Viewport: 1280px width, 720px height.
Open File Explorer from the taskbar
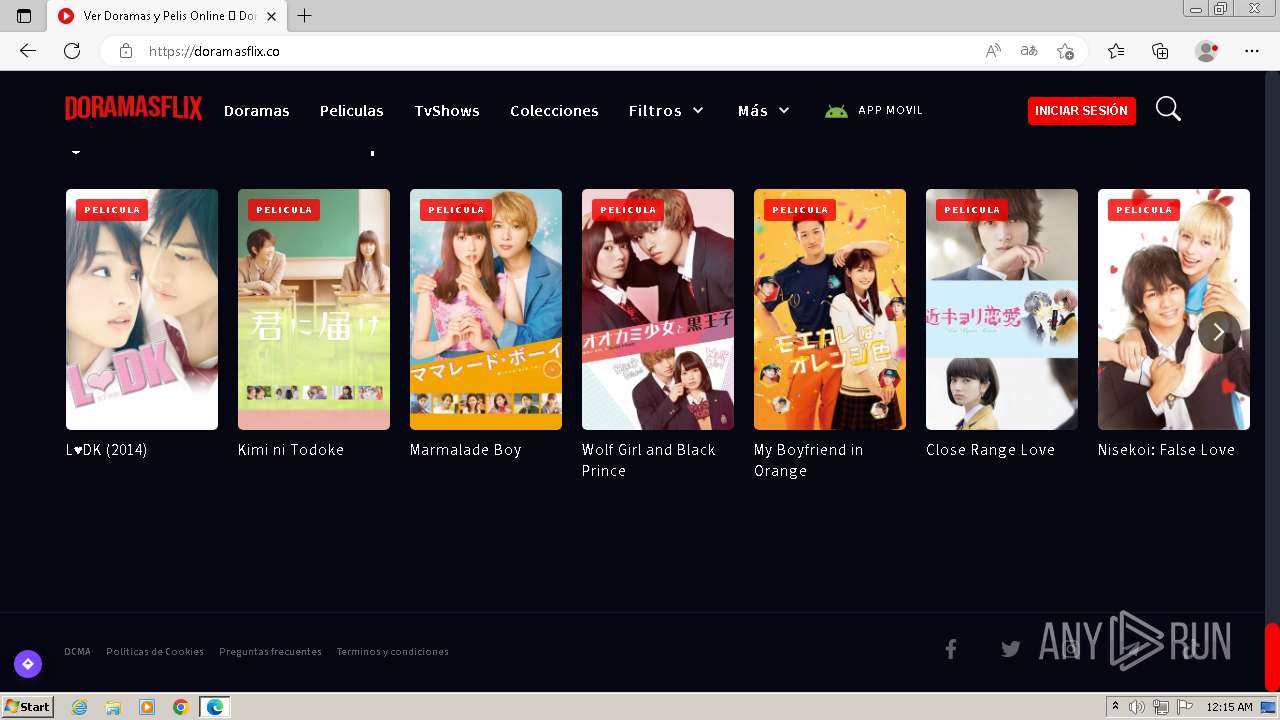(x=113, y=707)
